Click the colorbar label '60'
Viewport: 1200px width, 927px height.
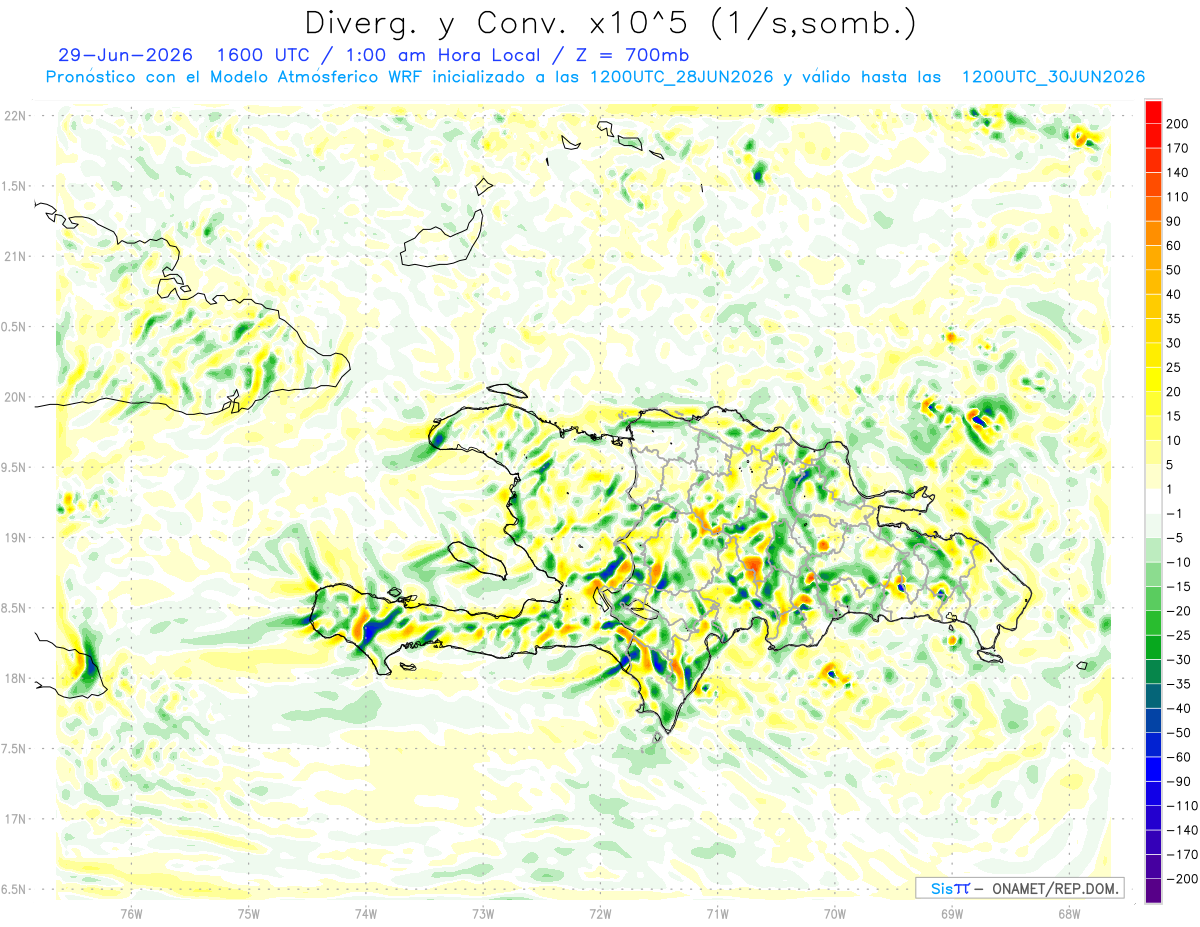coord(1175,245)
